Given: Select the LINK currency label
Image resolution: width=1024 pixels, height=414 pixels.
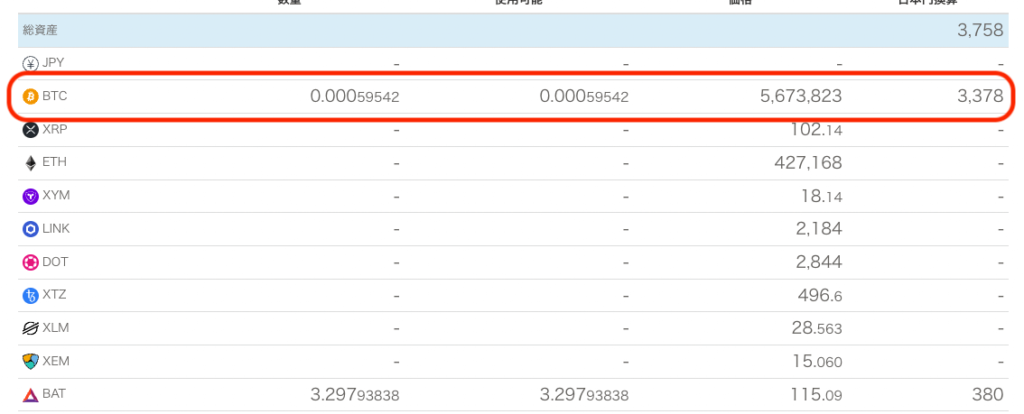Looking at the screenshot, I should [x=56, y=229].
